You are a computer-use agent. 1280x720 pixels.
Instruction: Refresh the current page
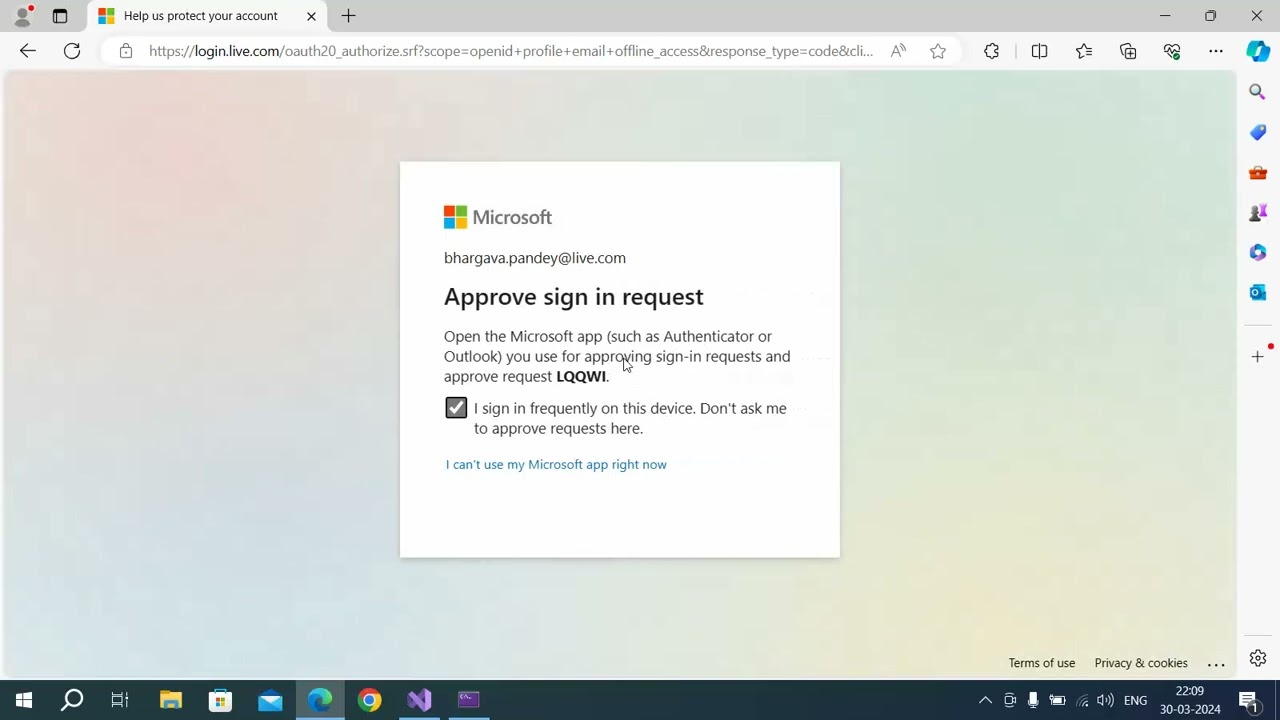pyautogui.click(x=72, y=51)
